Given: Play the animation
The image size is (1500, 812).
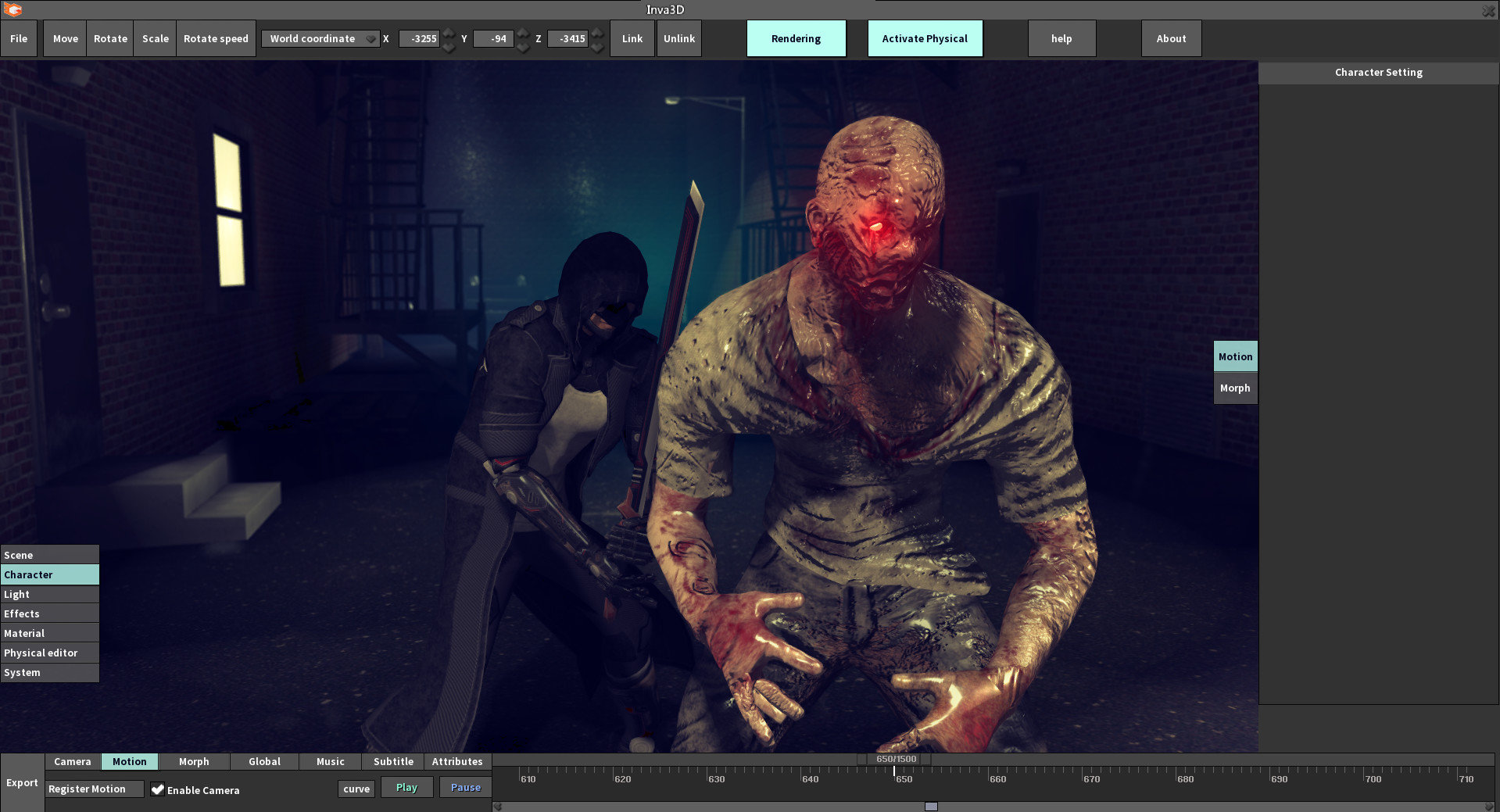Looking at the screenshot, I should coord(406,787).
